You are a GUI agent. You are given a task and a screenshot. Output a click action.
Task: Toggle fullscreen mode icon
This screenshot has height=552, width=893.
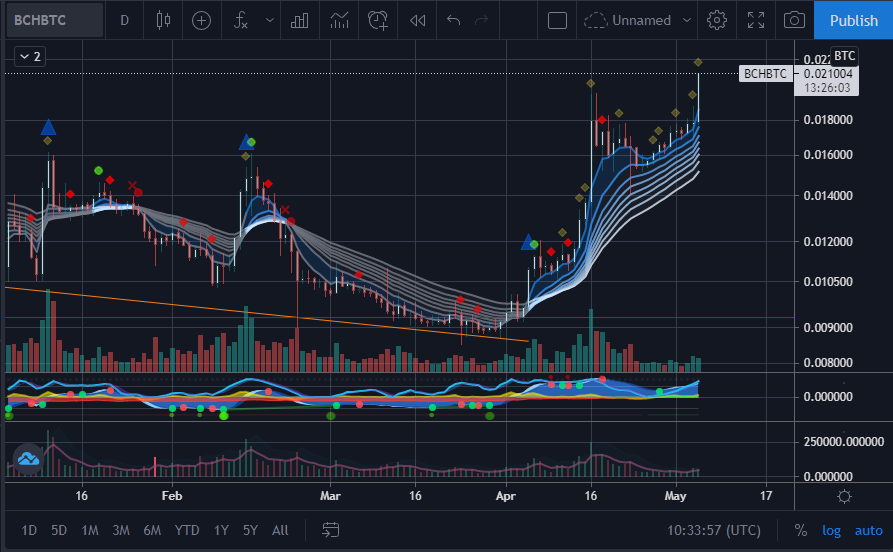(756, 21)
